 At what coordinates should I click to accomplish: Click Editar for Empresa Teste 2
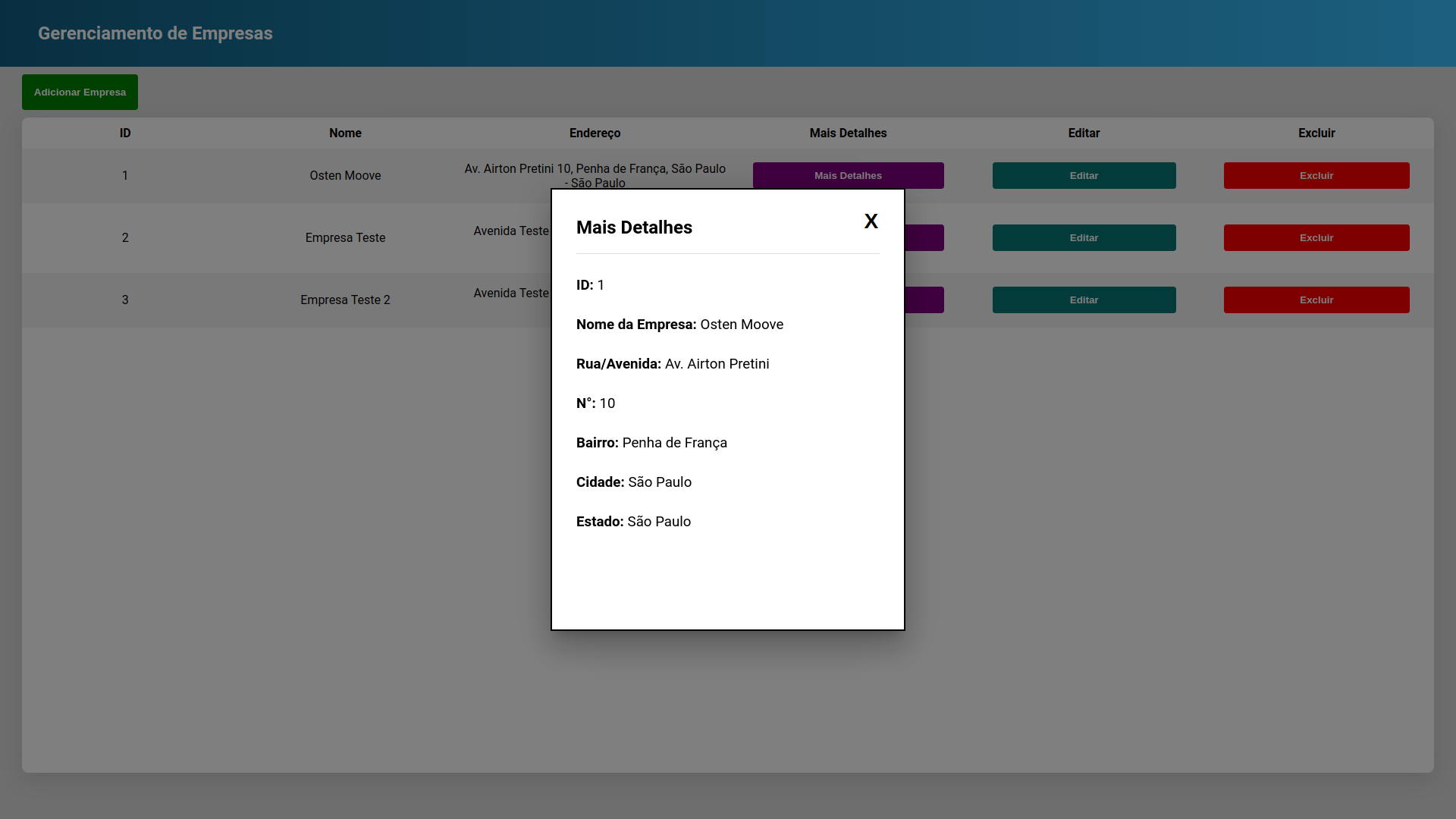[x=1084, y=300]
